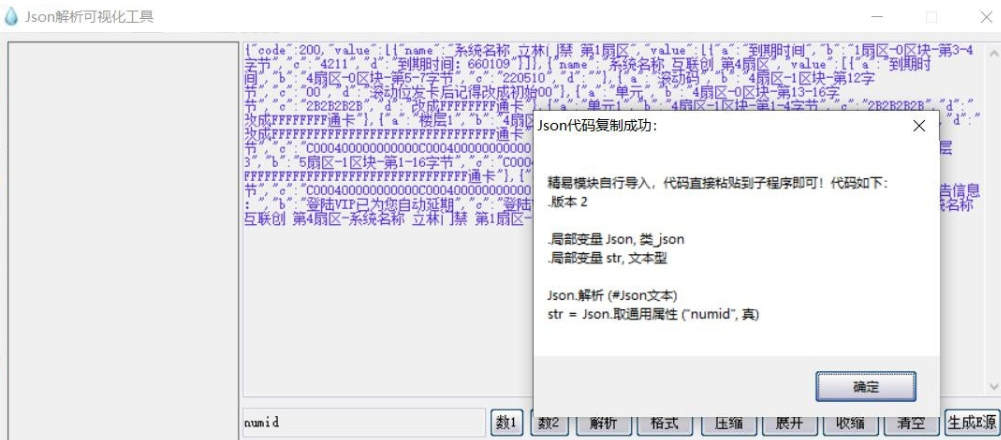Click the window title 'Json解析可视化工具'
Image resolution: width=1001 pixels, height=440 pixels.
click(89, 17)
